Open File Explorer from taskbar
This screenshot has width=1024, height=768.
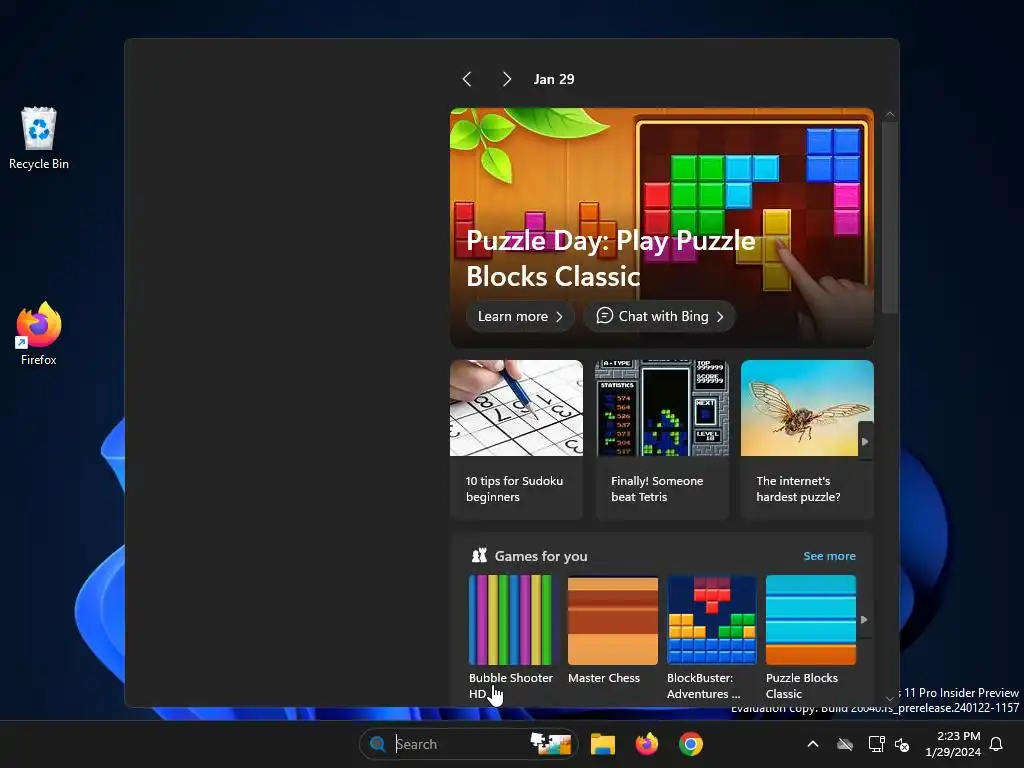pos(603,744)
